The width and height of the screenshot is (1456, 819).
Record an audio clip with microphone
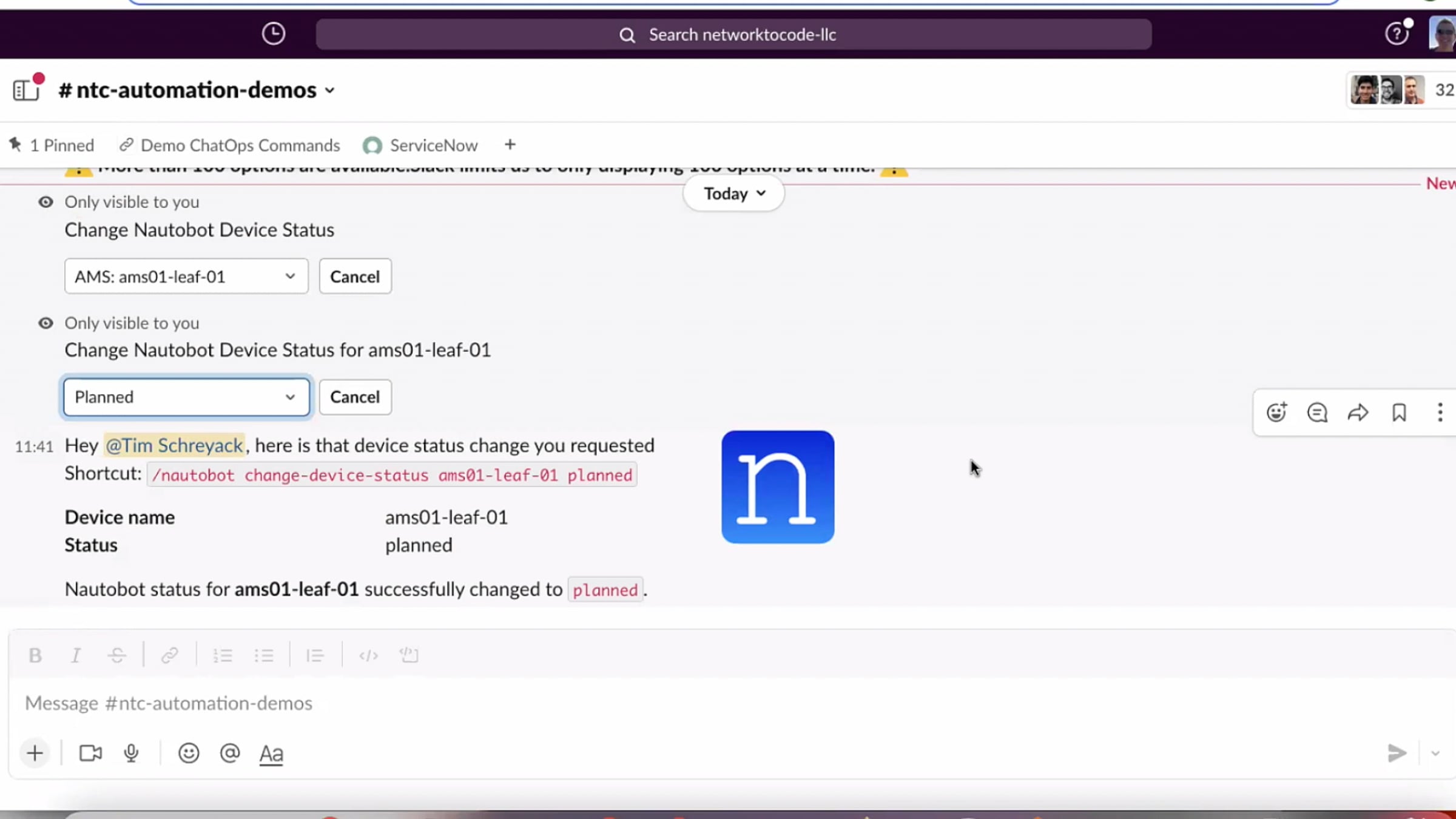[131, 753]
